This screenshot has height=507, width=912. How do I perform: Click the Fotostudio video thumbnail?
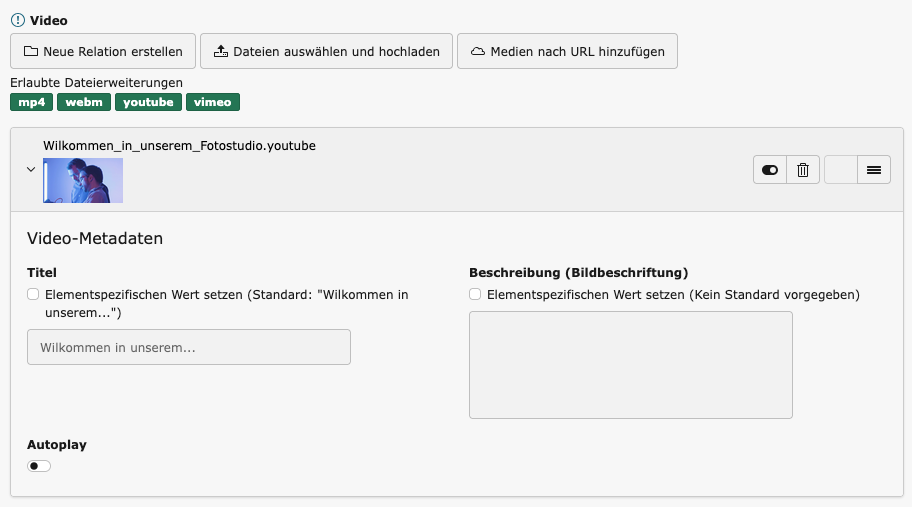click(x=83, y=180)
